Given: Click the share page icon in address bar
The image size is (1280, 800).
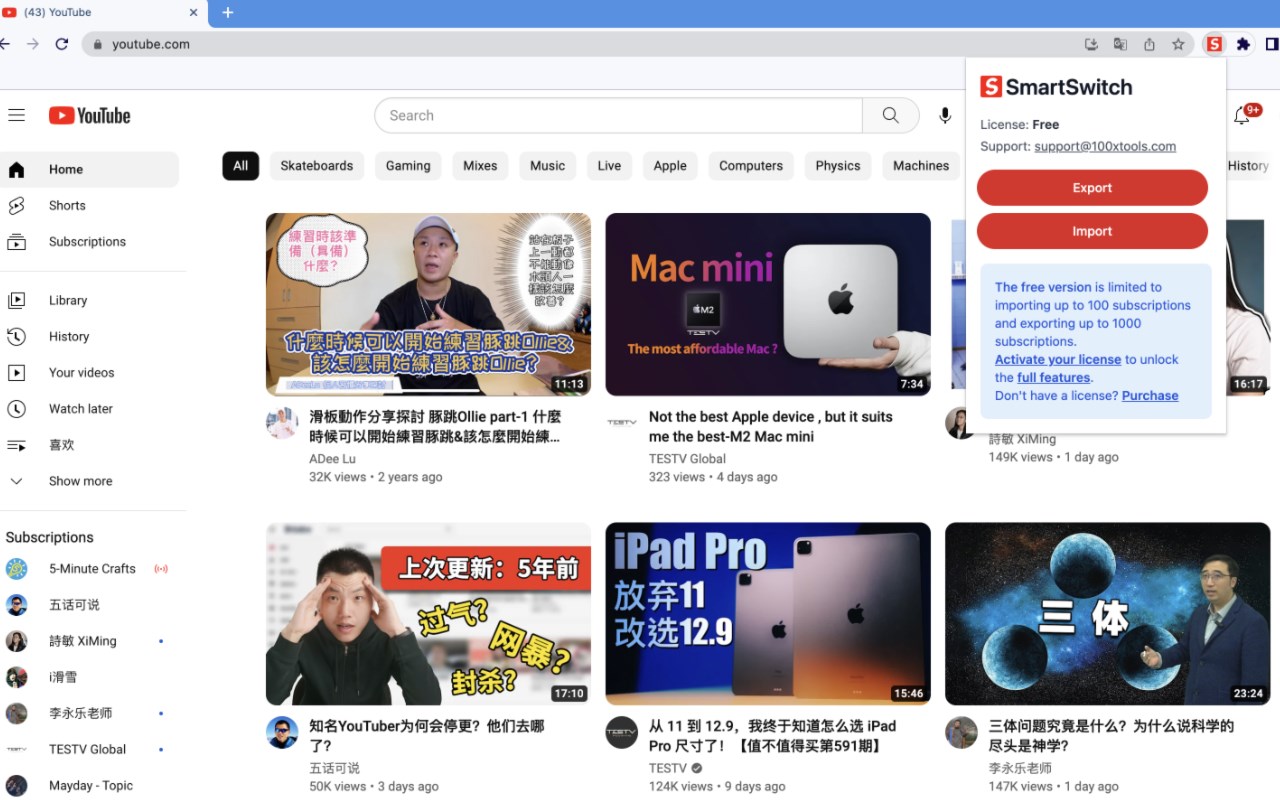Looking at the screenshot, I should coord(1149,44).
